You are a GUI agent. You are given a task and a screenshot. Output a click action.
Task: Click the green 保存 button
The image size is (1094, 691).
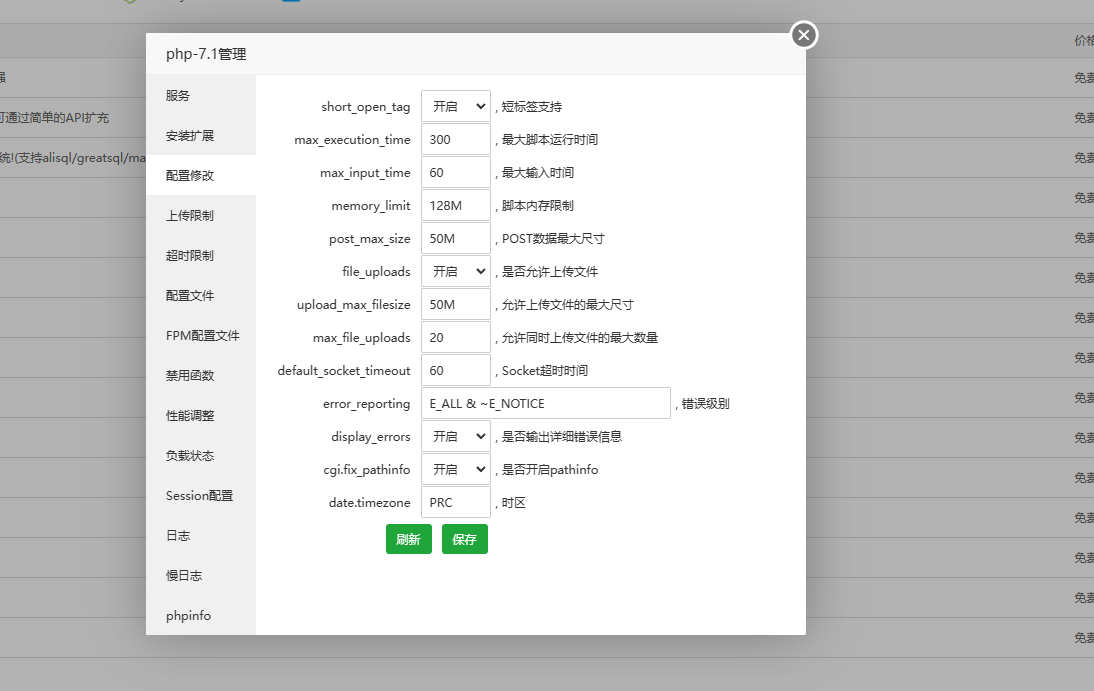pyautogui.click(x=465, y=539)
